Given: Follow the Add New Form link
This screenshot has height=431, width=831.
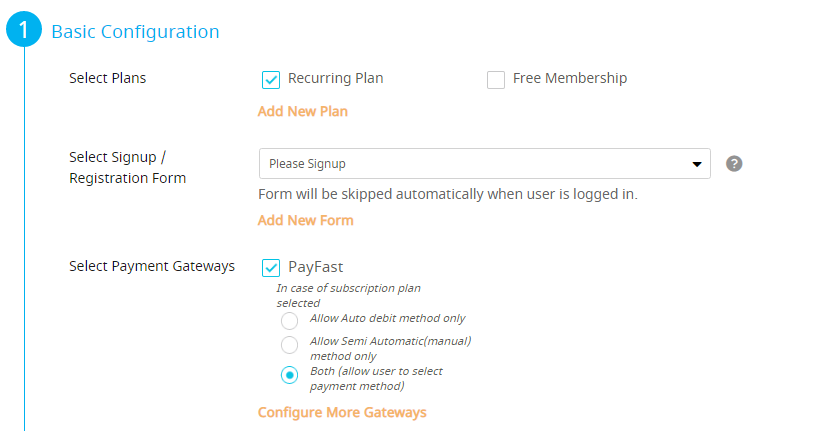Looking at the screenshot, I should [x=306, y=220].
